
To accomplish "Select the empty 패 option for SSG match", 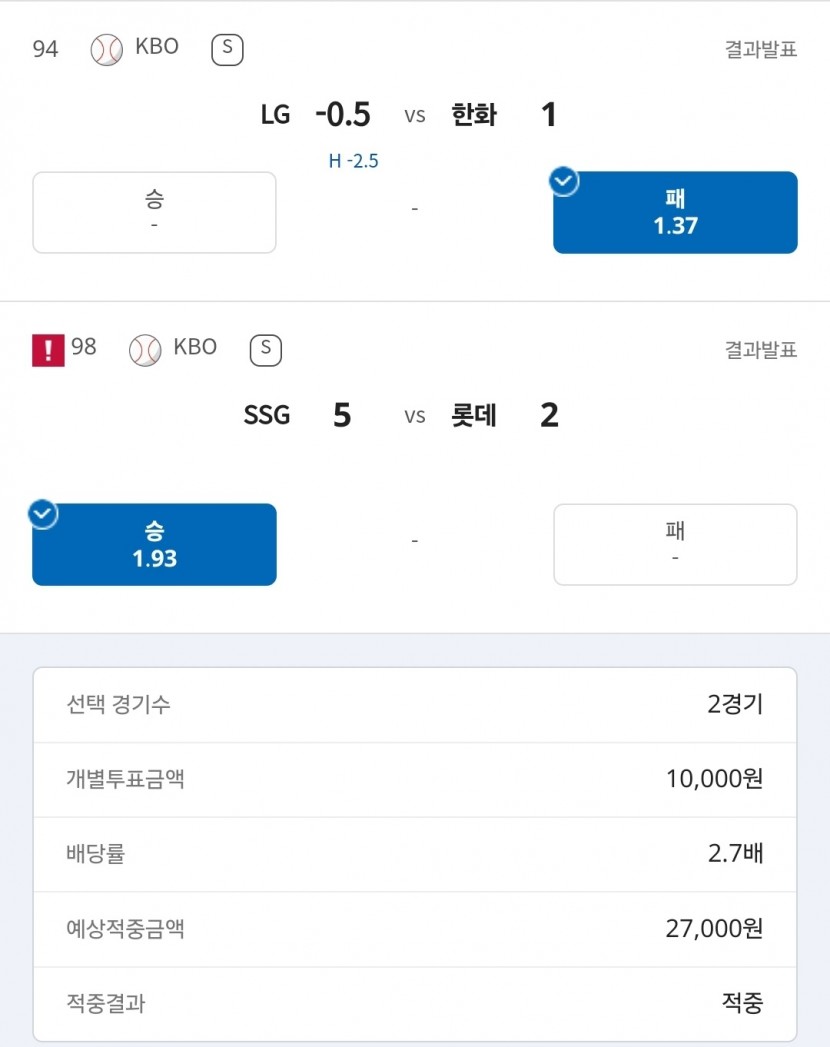I will click(675, 544).
